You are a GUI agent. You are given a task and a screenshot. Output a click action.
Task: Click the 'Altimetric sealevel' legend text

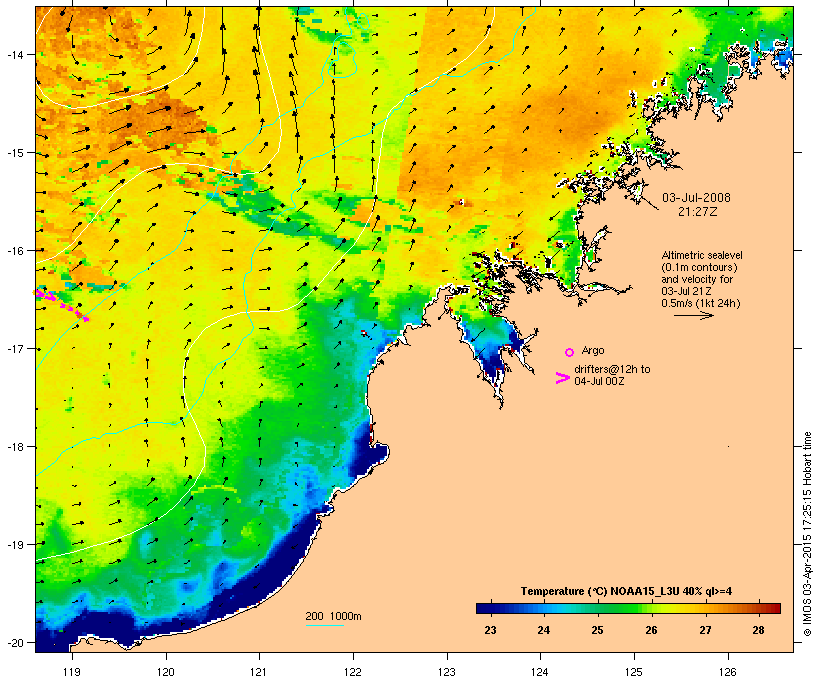(702, 255)
